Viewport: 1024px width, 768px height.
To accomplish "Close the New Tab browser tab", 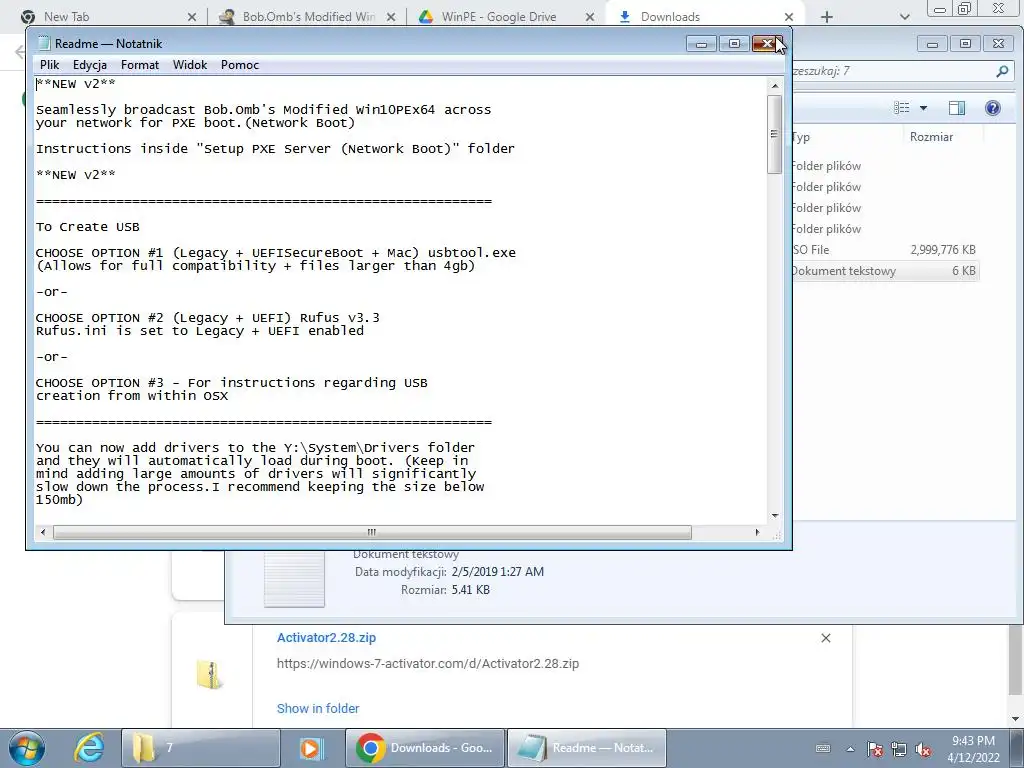I will 192,17.
